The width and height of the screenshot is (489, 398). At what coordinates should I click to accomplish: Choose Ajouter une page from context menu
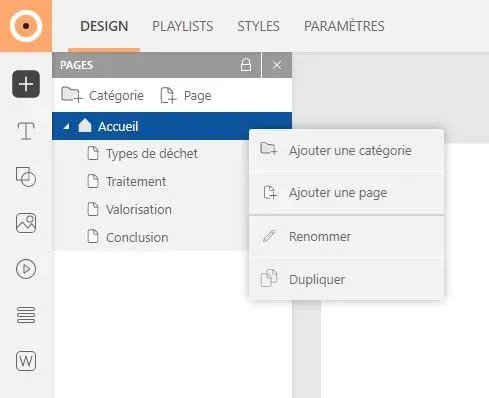[x=347, y=193]
